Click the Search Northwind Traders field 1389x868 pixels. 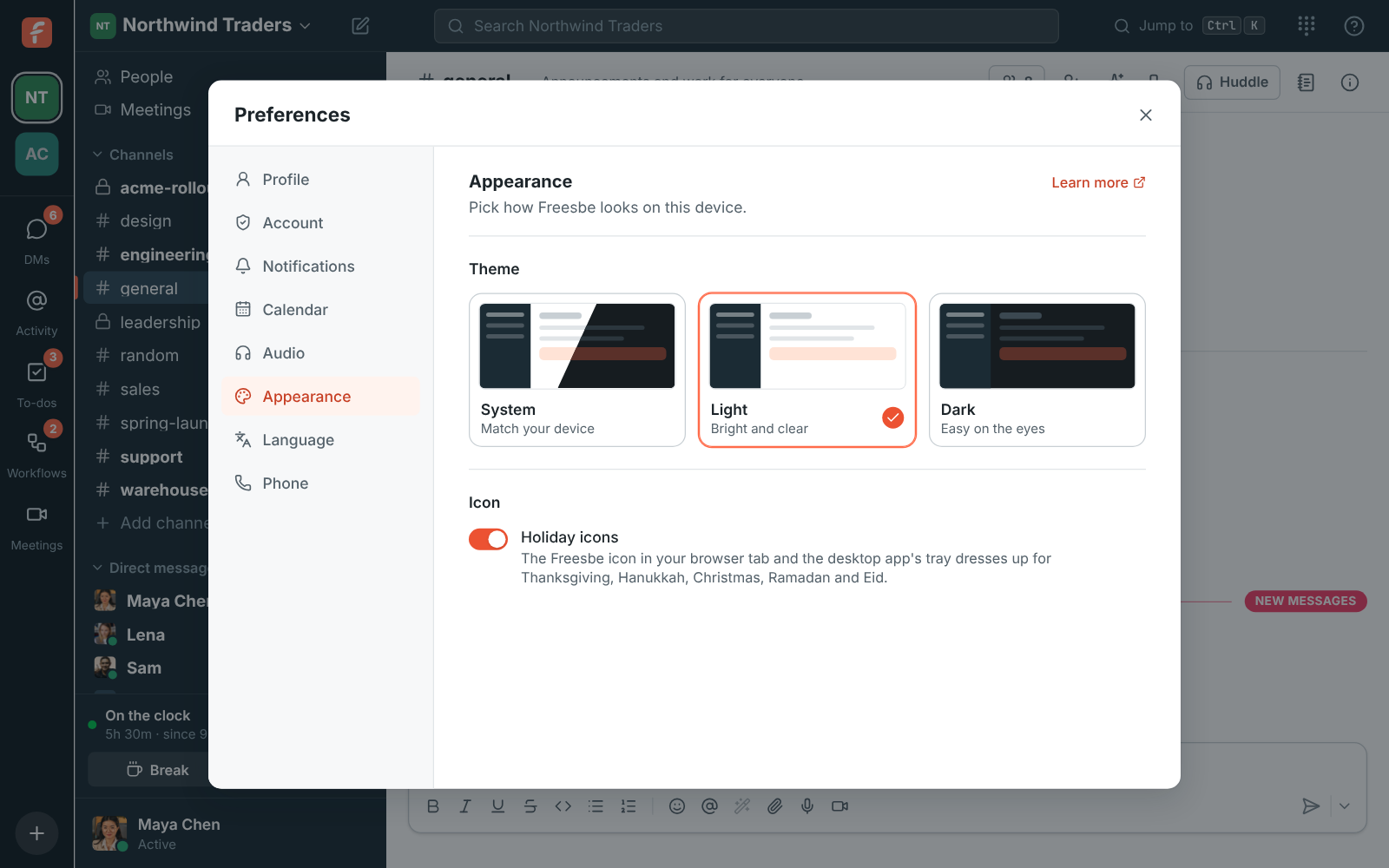pos(747,26)
